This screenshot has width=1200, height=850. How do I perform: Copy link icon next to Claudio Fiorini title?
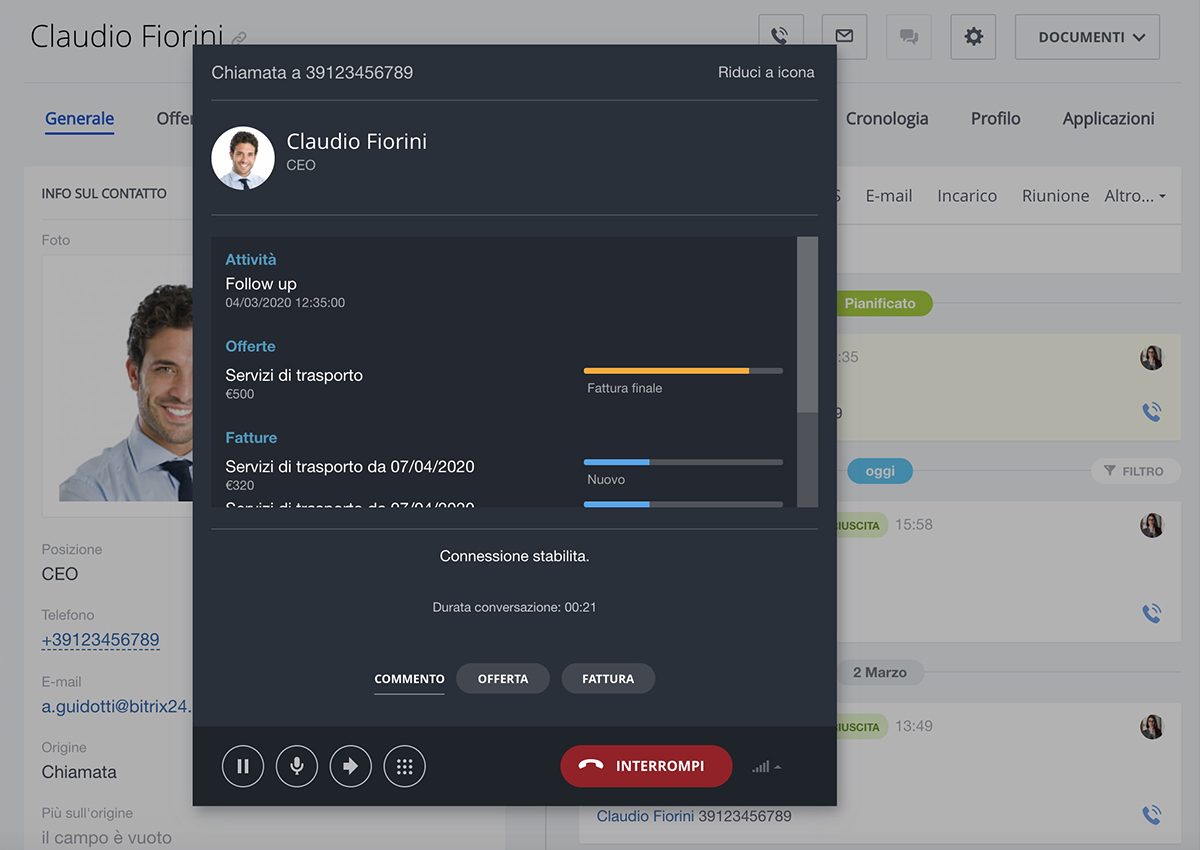[x=239, y=39]
